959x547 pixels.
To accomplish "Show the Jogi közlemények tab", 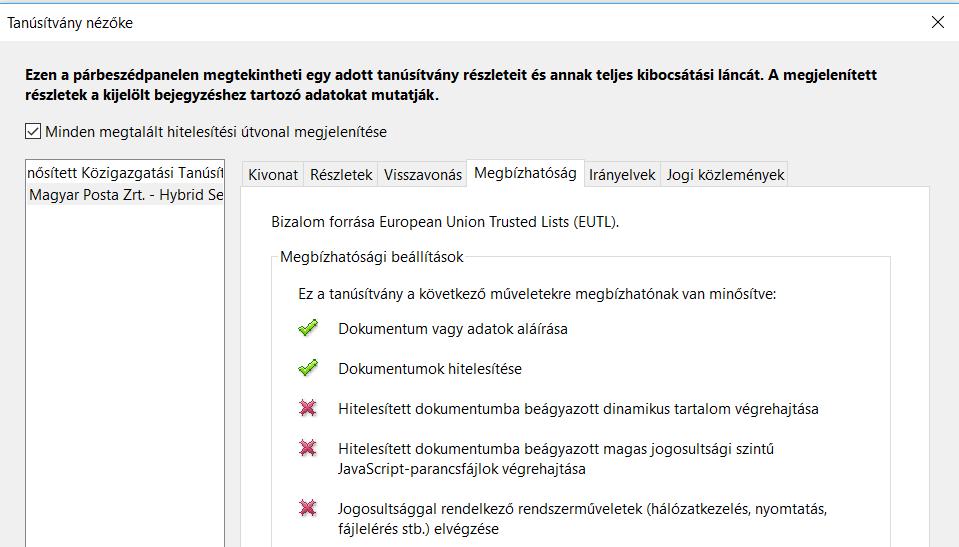I will pyautogui.click(x=725, y=174).
